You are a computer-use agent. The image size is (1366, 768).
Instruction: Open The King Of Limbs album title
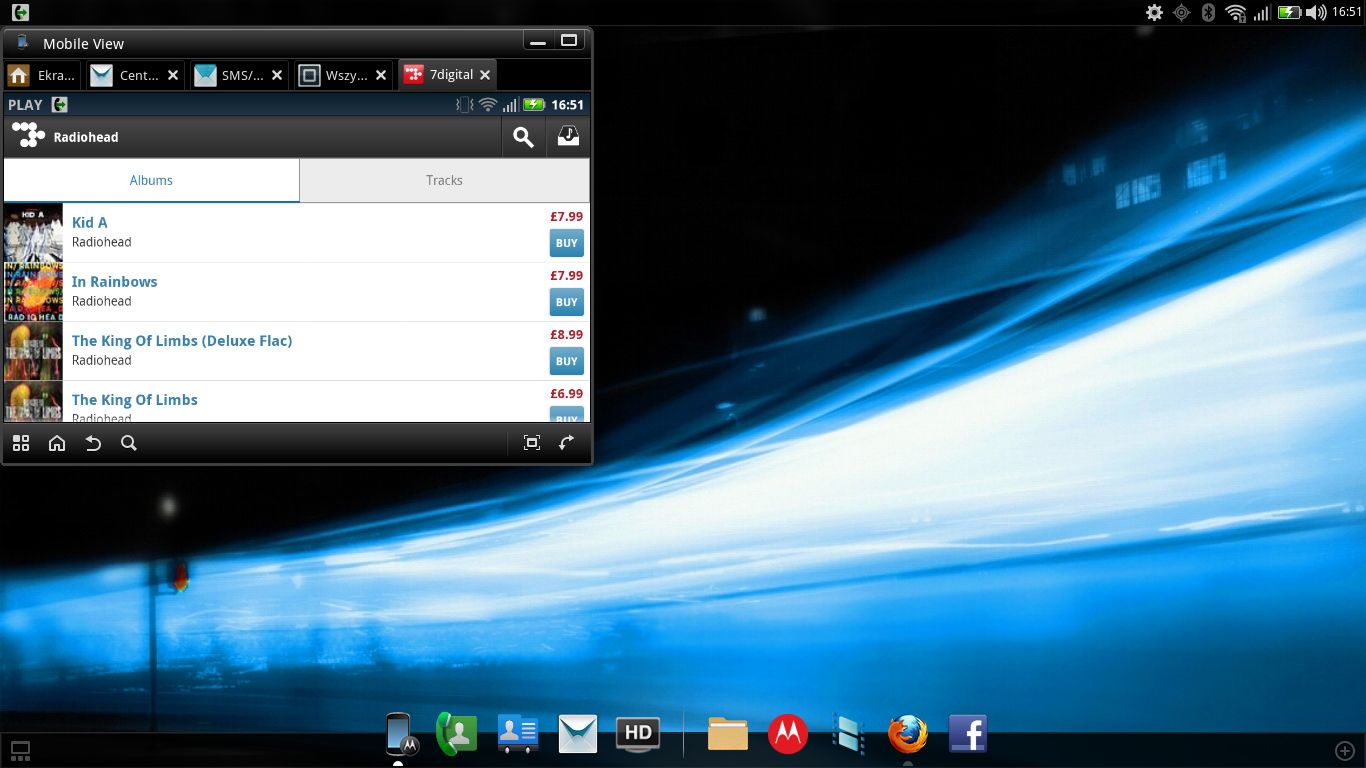(x=134, y=399)
